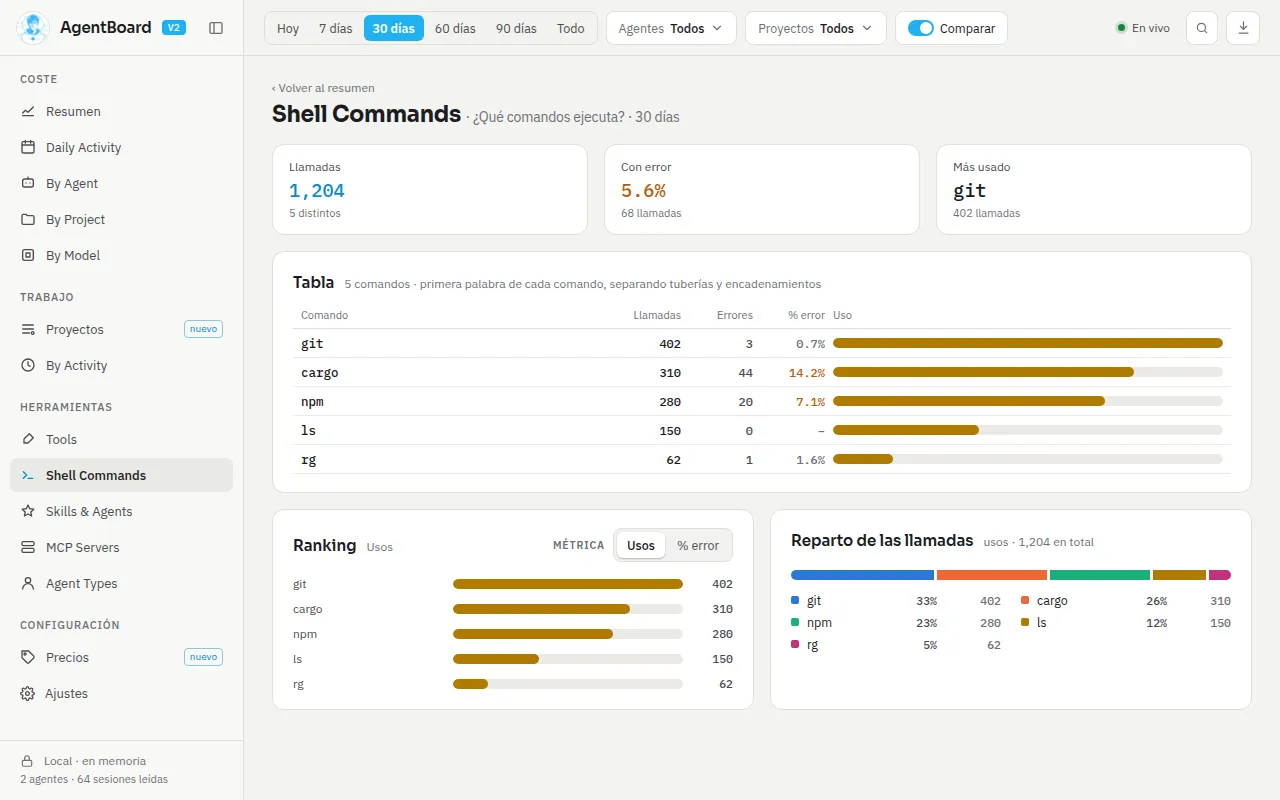Click the Proyectos list icon
Image resolution: width=1280 pixels, height=800 pixels.
click(x=28, y=330)
